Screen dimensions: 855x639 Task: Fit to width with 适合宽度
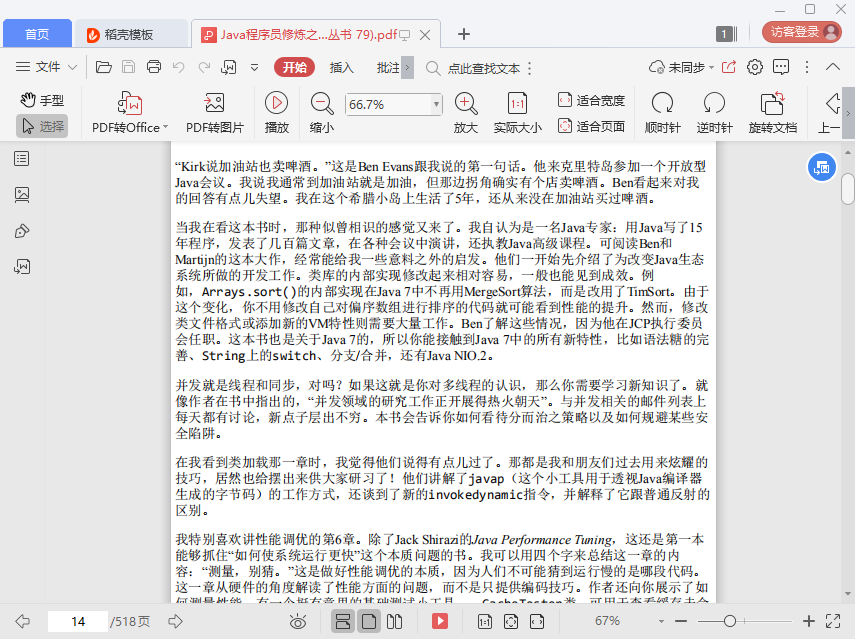(591, 100)
